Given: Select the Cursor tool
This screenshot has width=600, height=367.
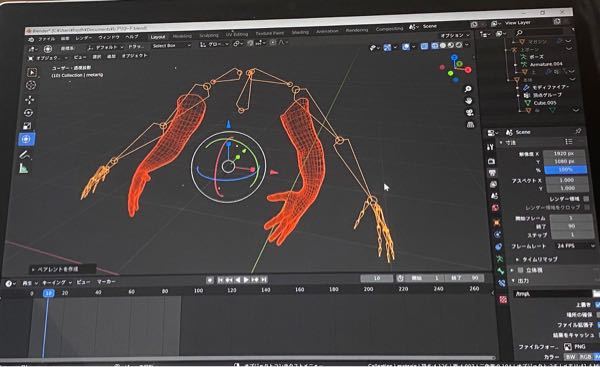Looking at the screenshot, I should tap(31, 85).
